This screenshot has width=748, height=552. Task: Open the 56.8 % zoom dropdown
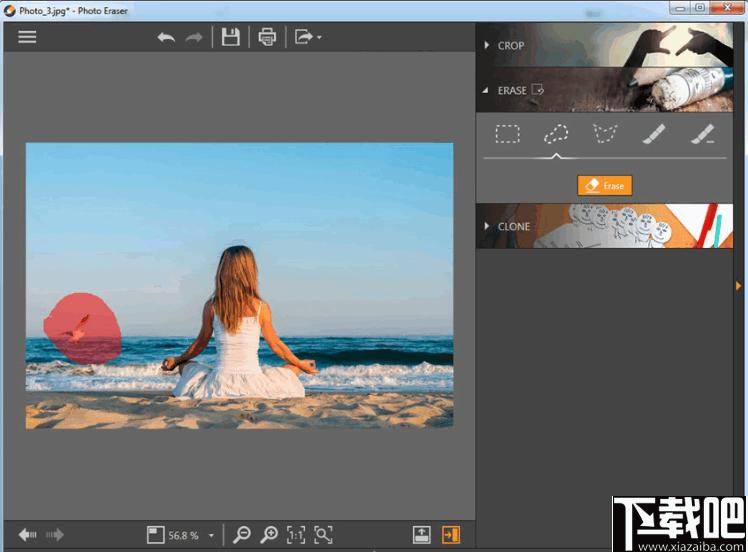coord(211,535)
